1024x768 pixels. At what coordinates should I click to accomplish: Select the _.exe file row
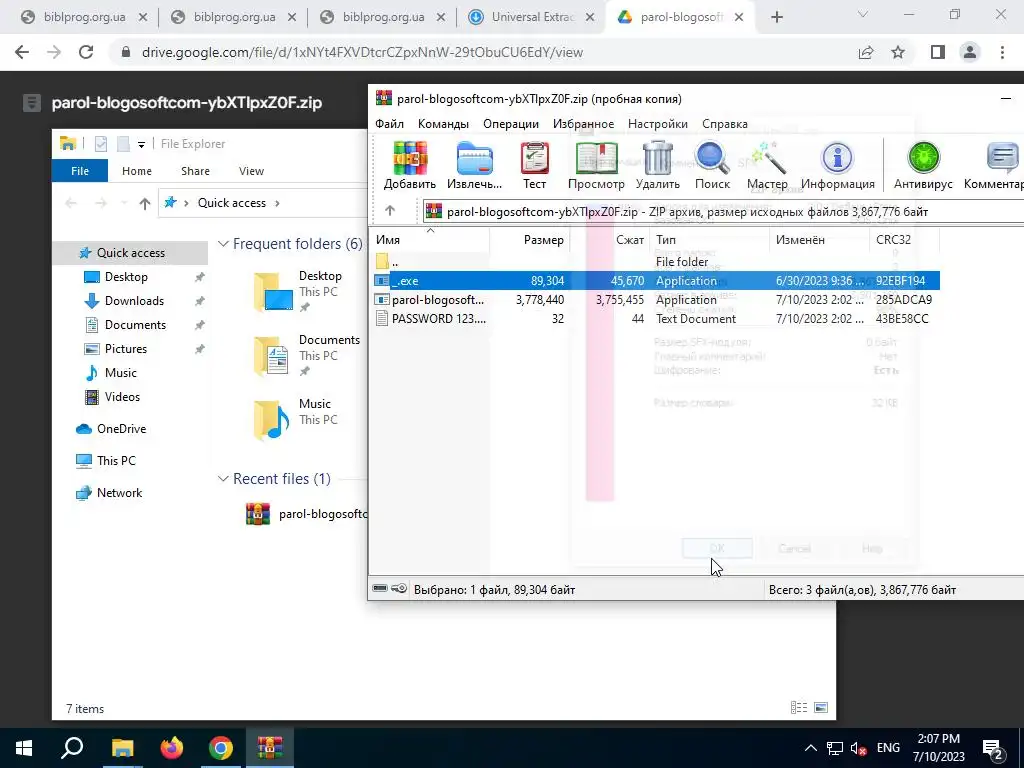coord(656,281)
